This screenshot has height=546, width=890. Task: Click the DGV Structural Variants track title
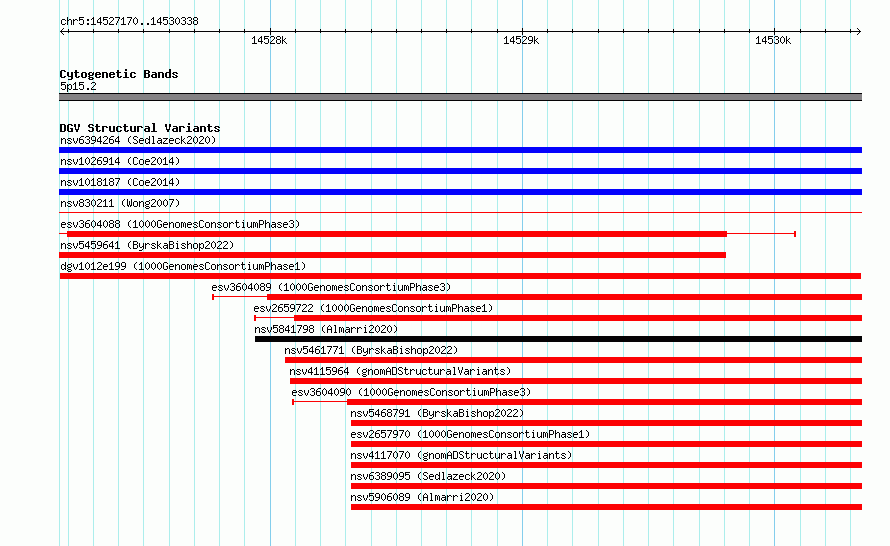click(140, 128)
